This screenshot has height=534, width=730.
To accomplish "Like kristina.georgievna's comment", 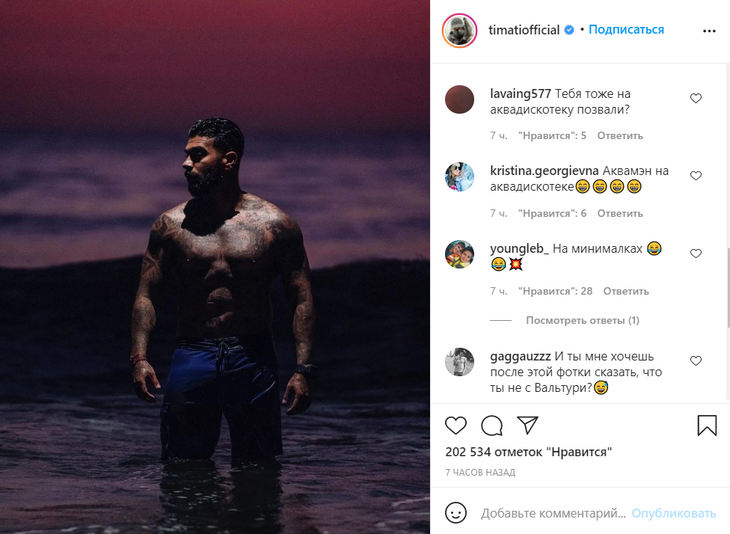I will coord(696,176).
